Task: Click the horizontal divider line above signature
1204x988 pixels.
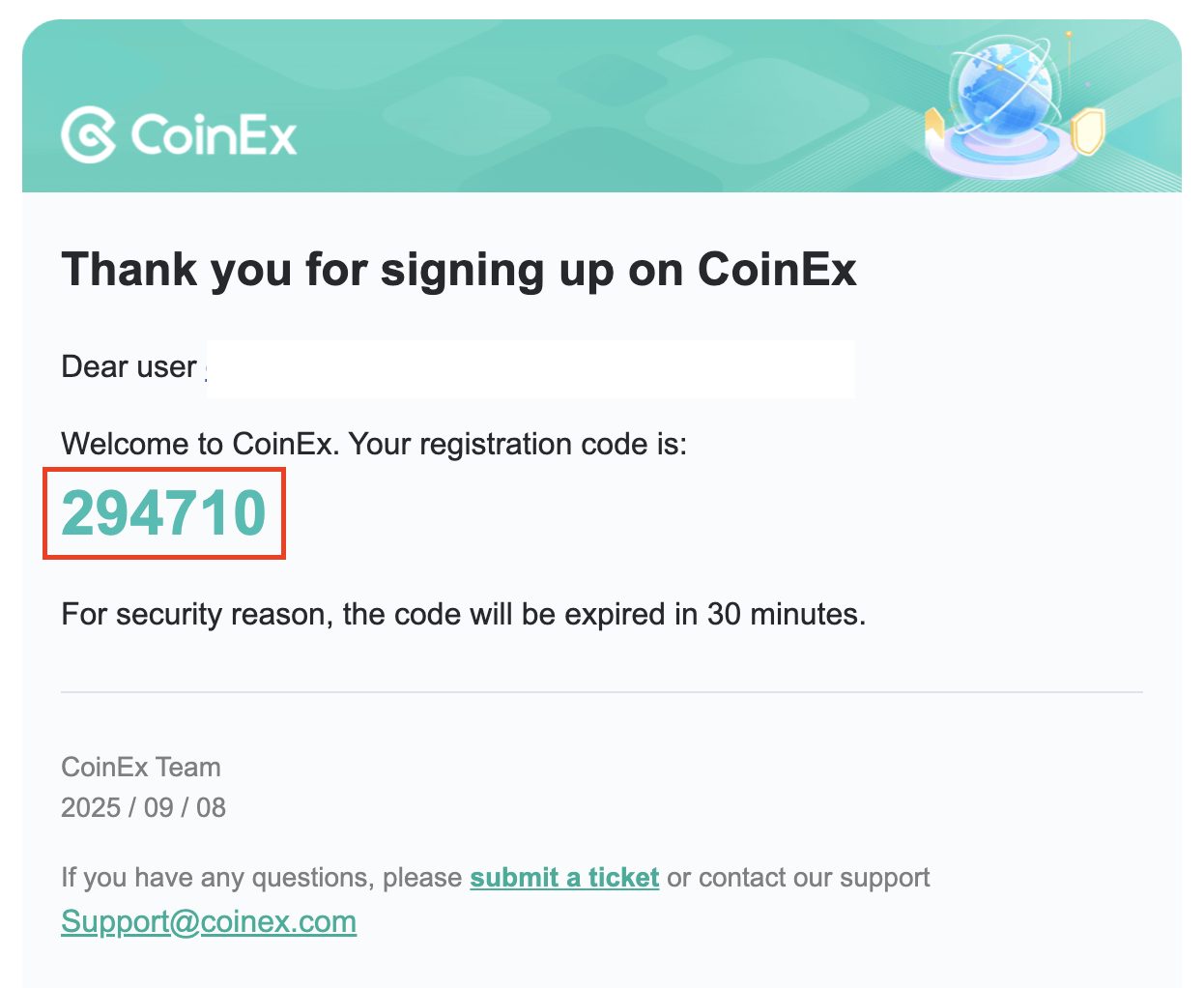Action: tap(601, 692)
